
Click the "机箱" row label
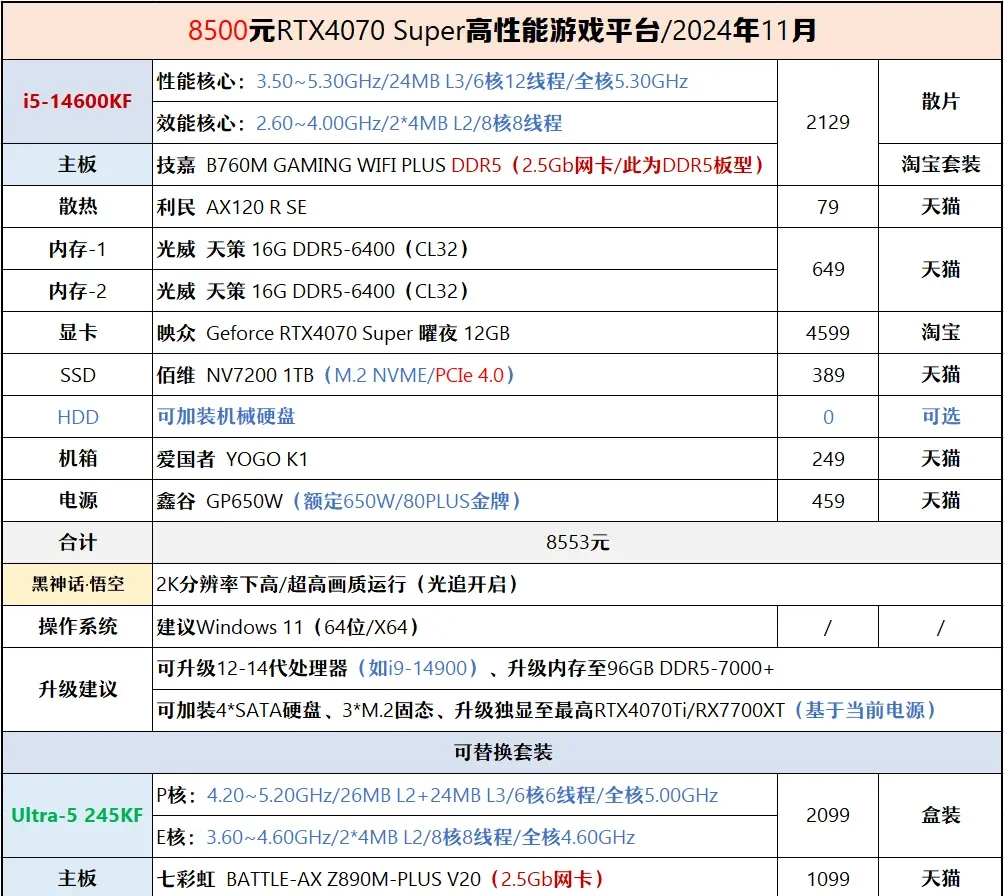pos(77,459)
